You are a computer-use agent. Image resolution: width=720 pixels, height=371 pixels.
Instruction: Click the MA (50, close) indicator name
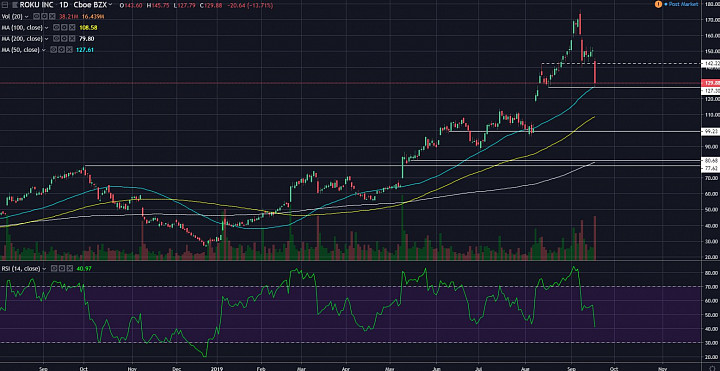pos(21,50)
